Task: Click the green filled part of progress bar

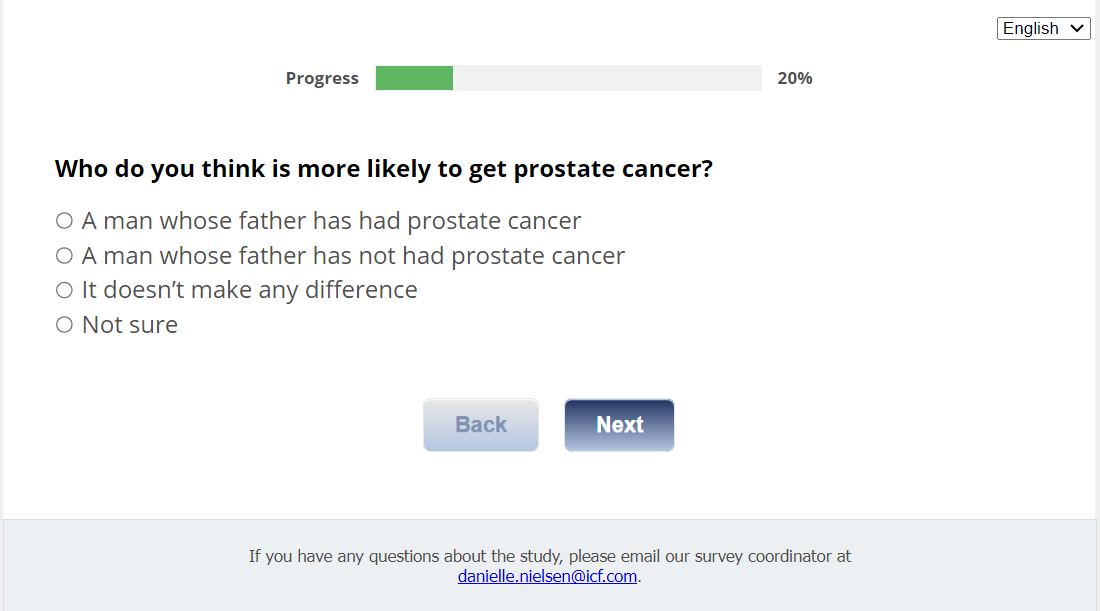Action: 414,78
